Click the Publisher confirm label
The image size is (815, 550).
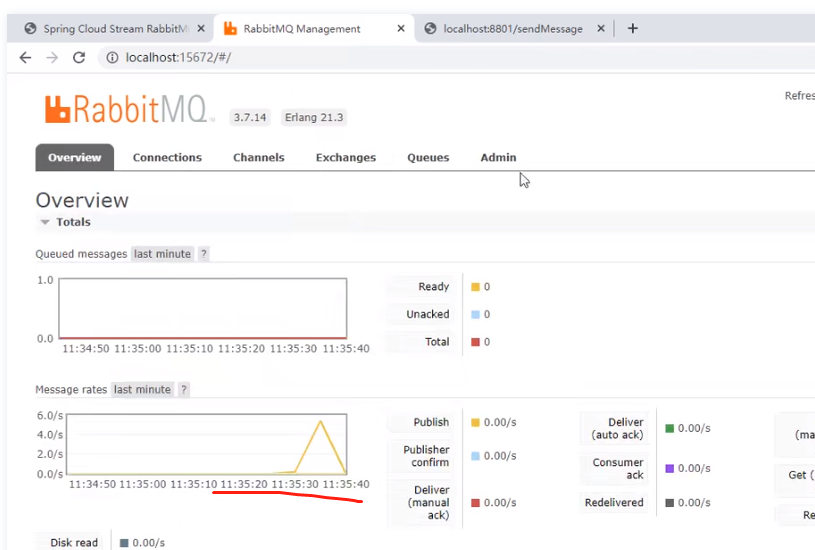[426, 456]
